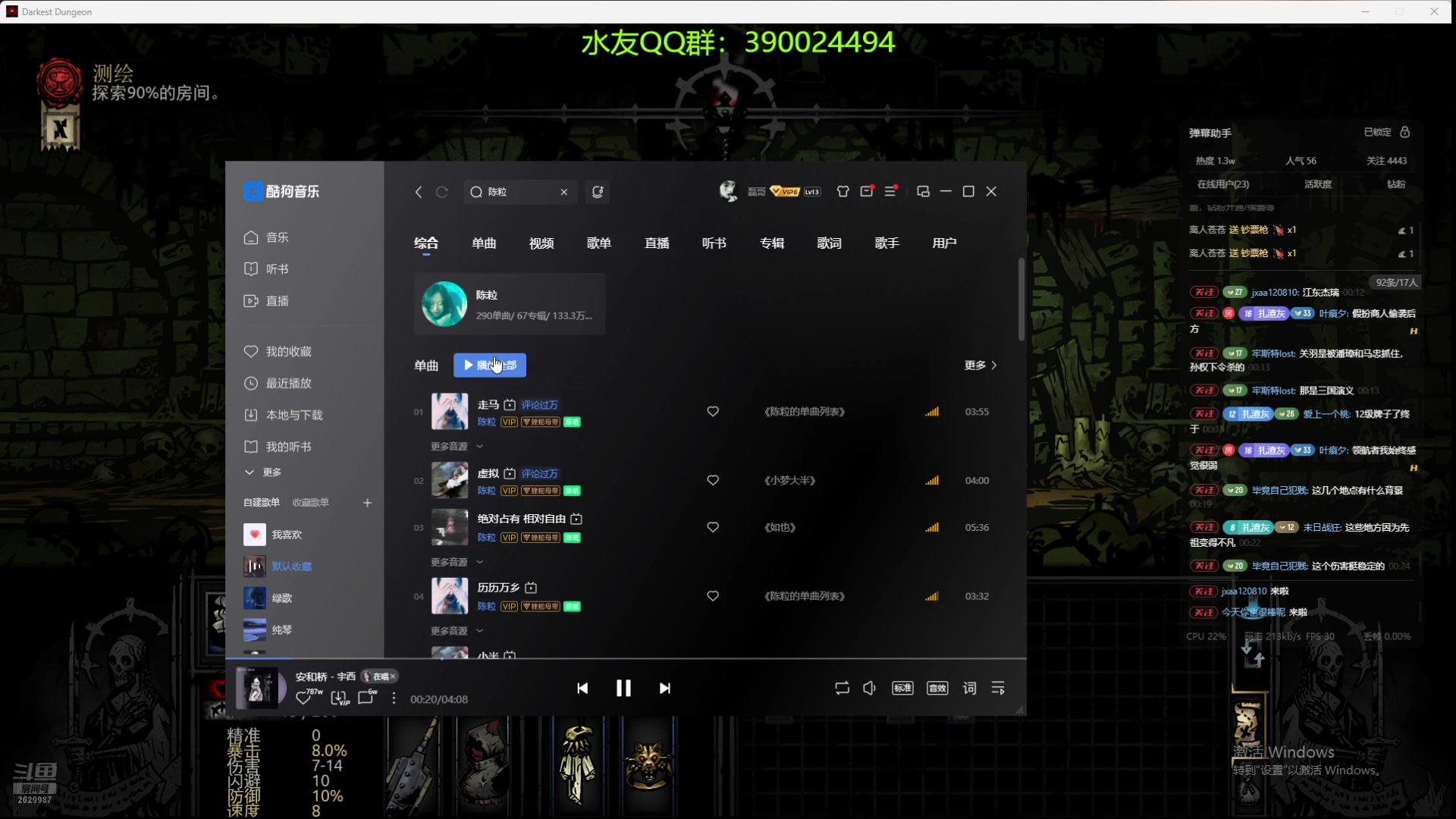Open the main menu hamburger icon
The height and width of the screenshot is (819, 1456).
tap(891, 191)
